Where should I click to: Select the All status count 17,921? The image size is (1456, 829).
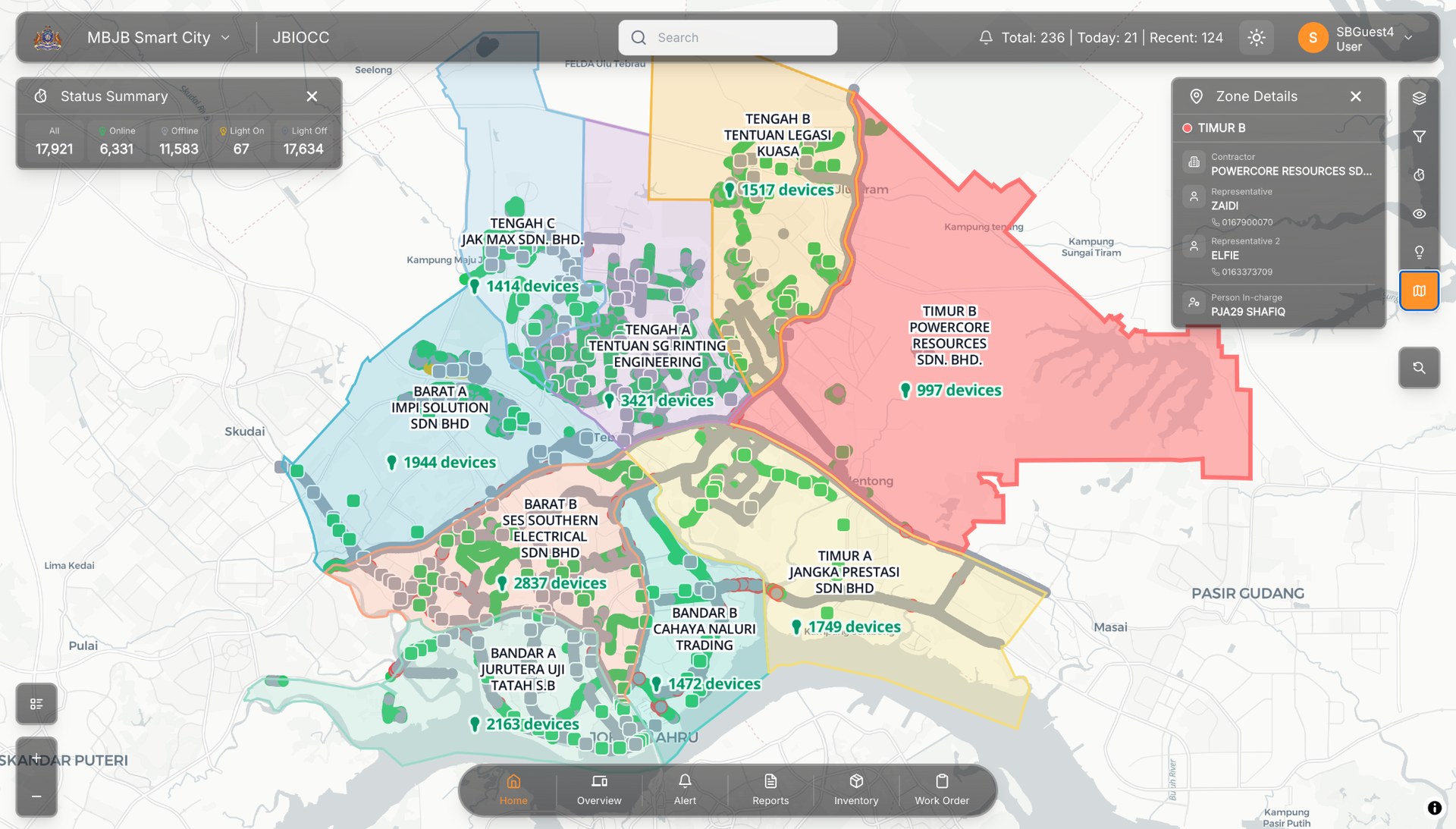coord(55,141)
